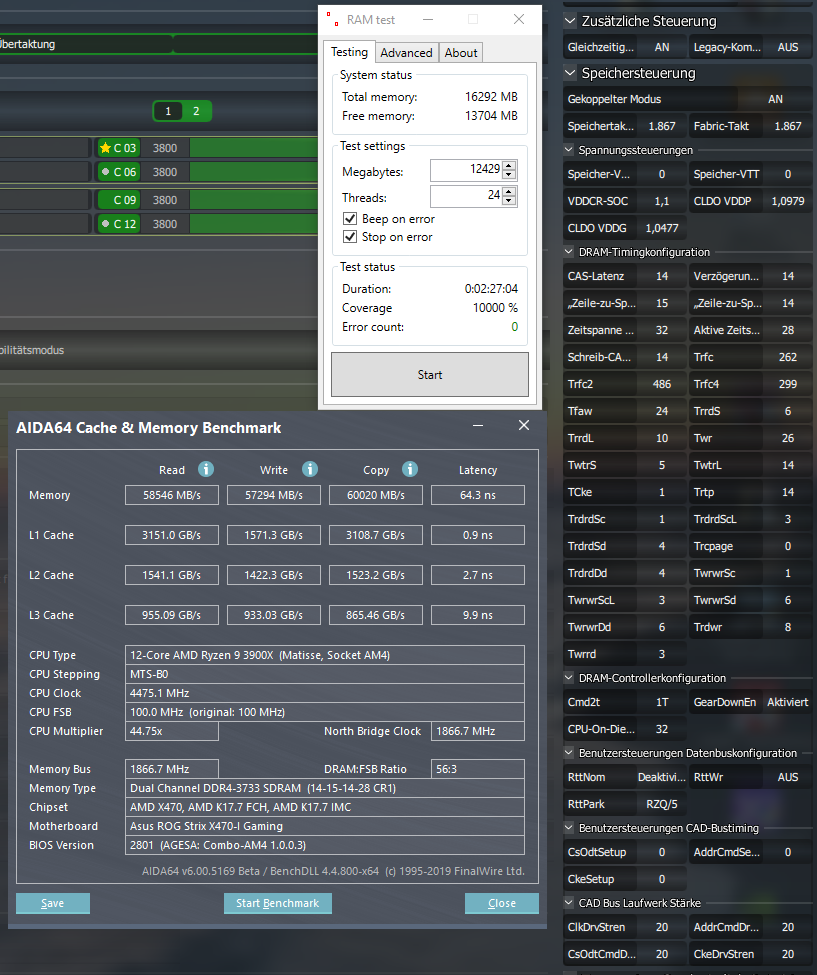This screenshot has height=975, width=817.
Task: Click Memory Latency result 64.3 ns
Action: point(478,495)
